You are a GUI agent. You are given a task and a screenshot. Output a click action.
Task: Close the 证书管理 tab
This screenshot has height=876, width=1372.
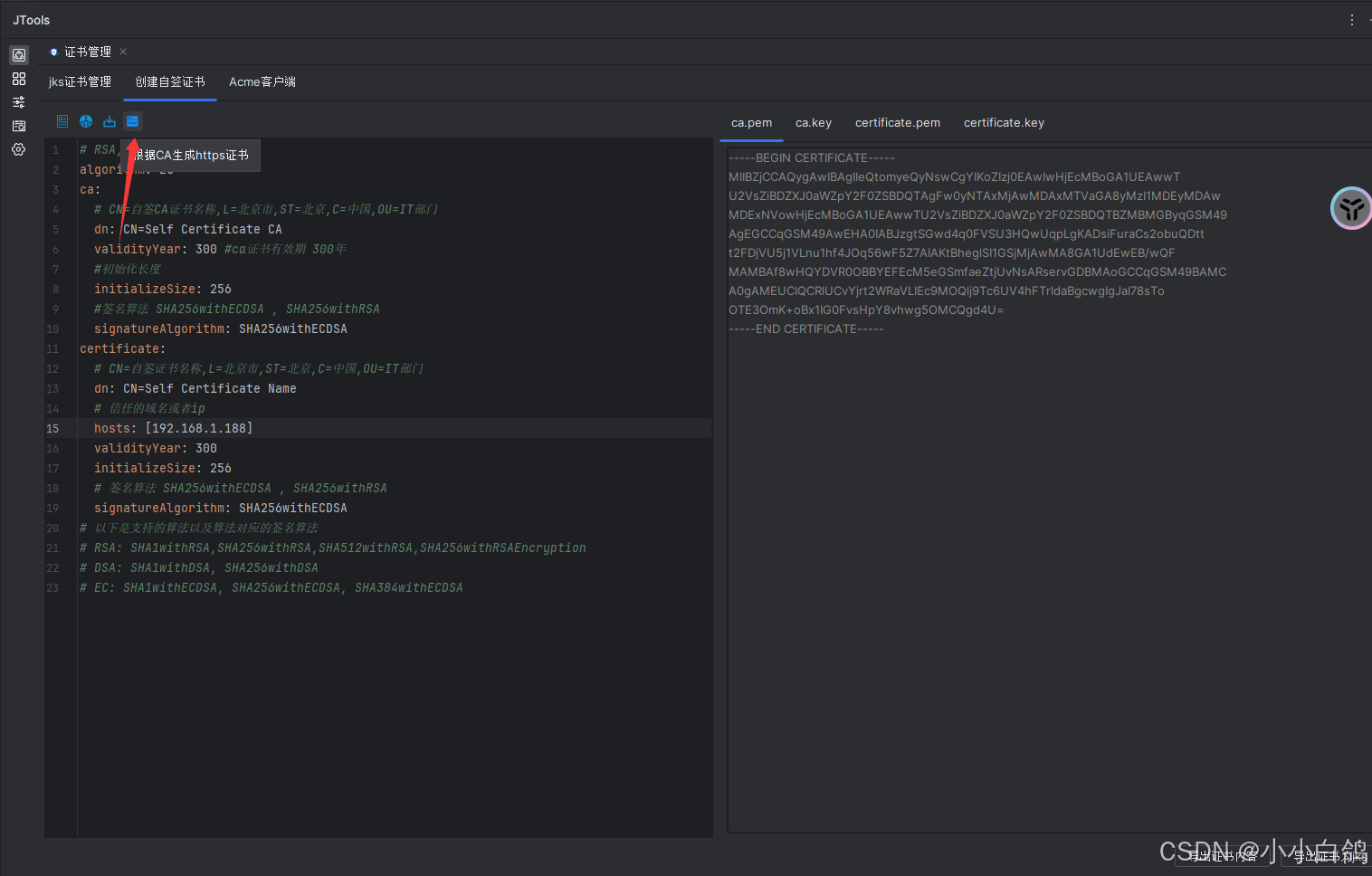[123, 52]
